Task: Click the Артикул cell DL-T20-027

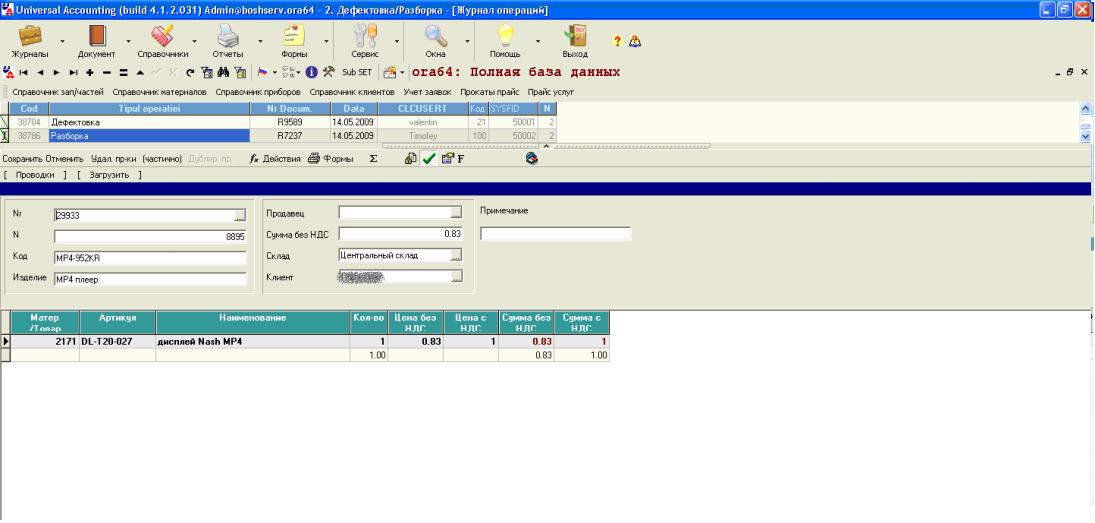Action: coord(117,342)
